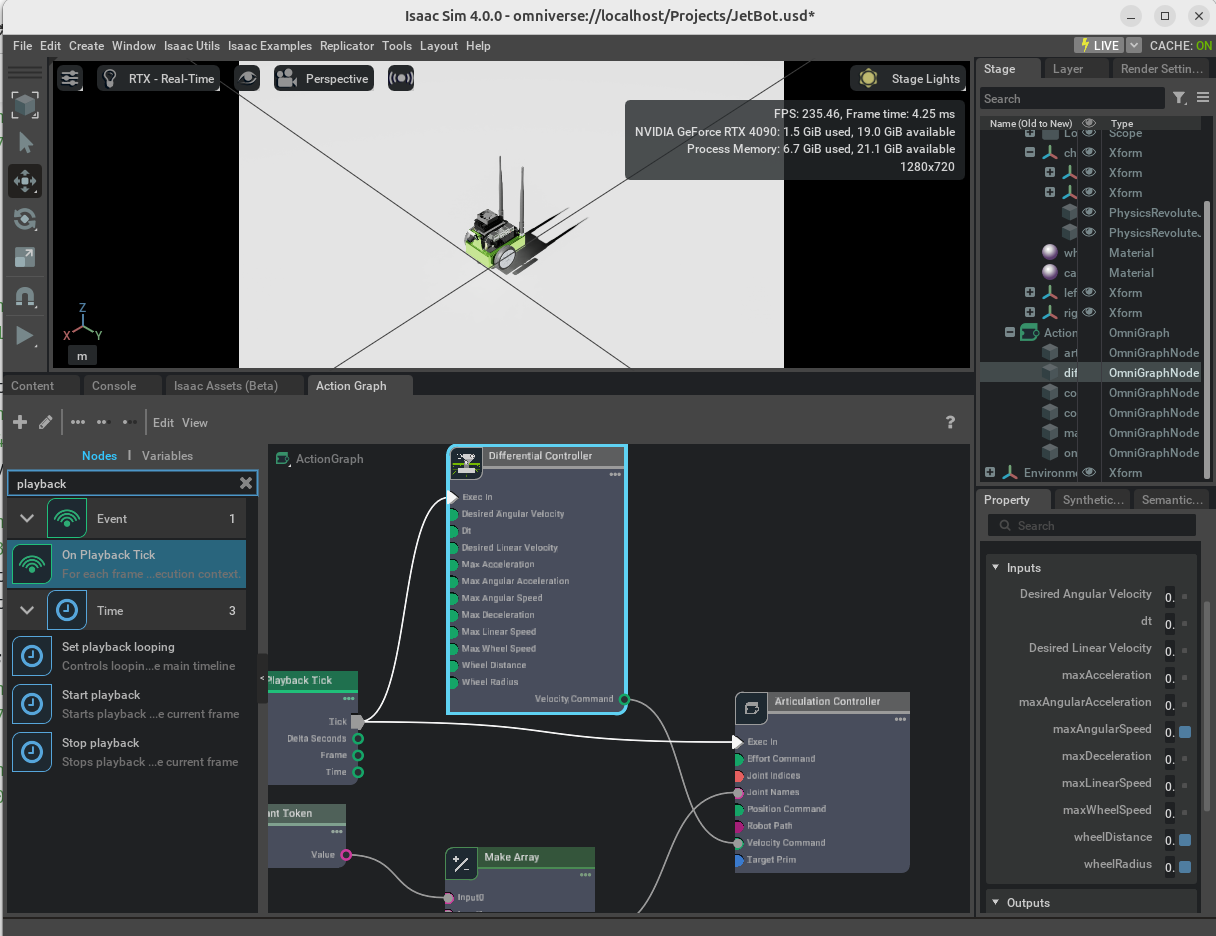Open Articulation Controller node options dots

point(900,719)
